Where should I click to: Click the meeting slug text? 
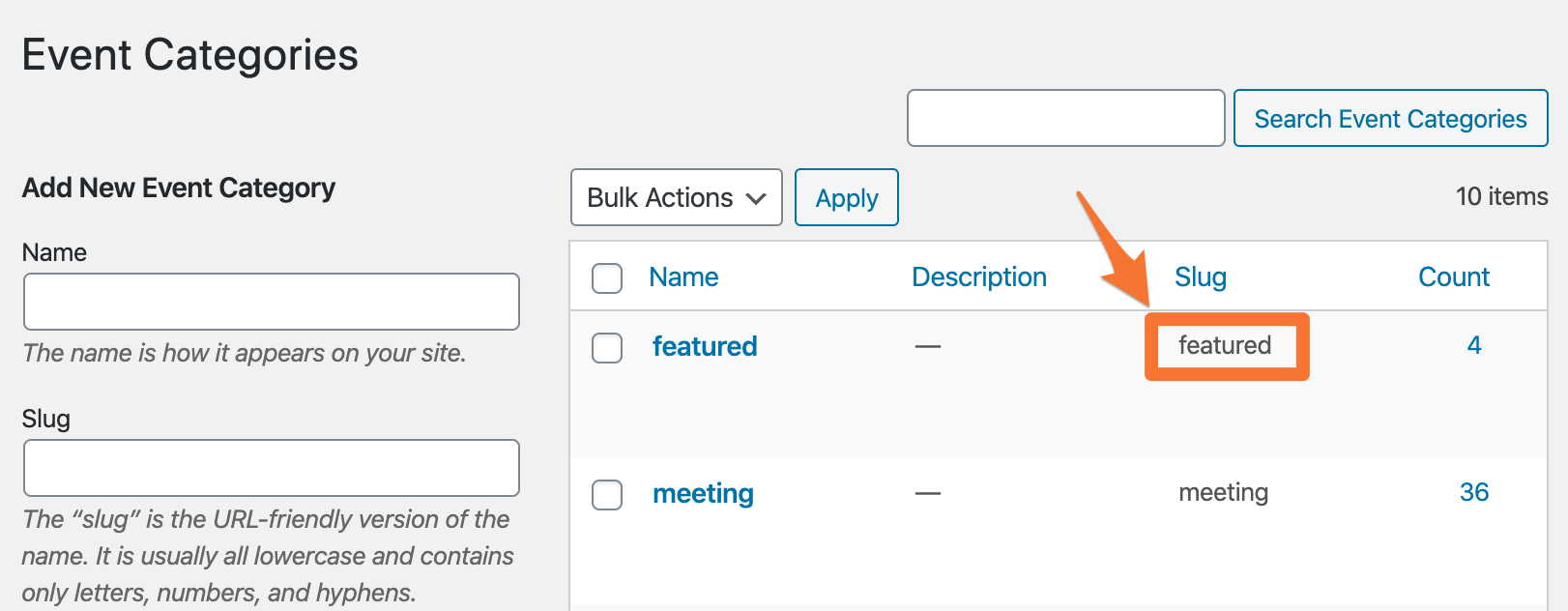tap(1223, 492)
